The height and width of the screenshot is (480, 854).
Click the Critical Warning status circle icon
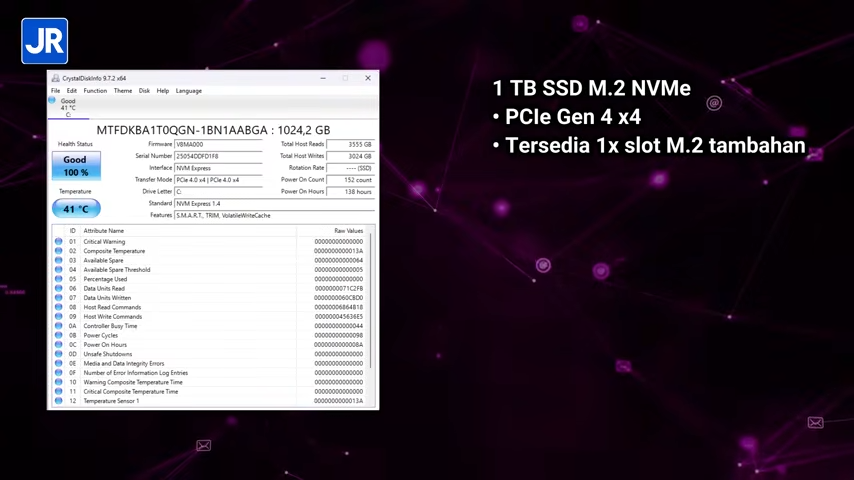point(58,241)
